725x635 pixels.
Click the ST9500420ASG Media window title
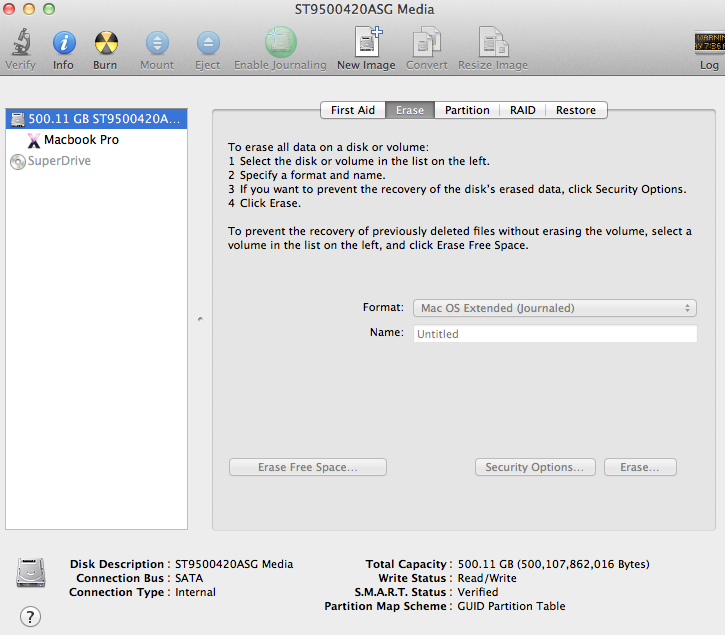coord(364,9)
